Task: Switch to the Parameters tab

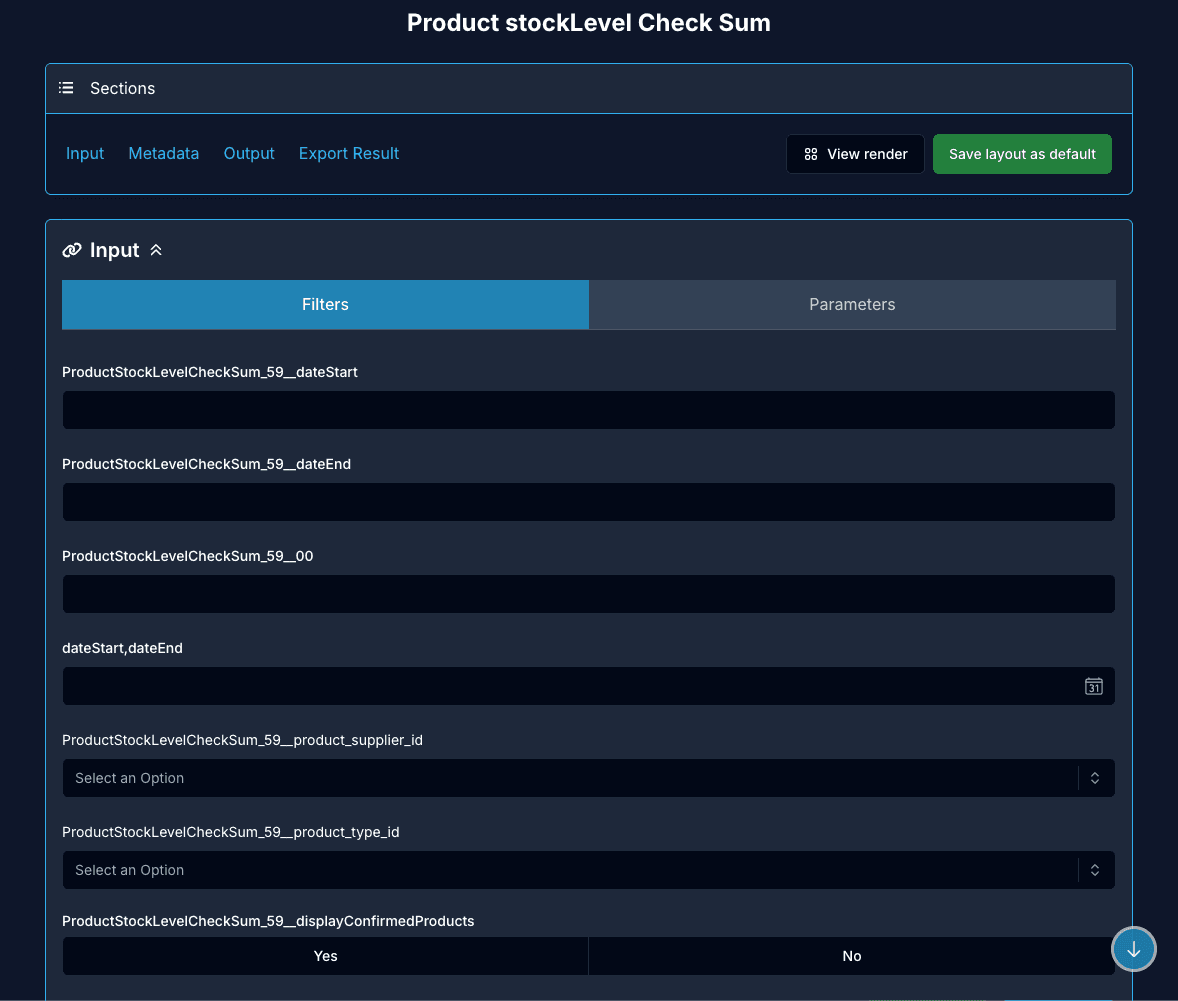Action: 852,304
